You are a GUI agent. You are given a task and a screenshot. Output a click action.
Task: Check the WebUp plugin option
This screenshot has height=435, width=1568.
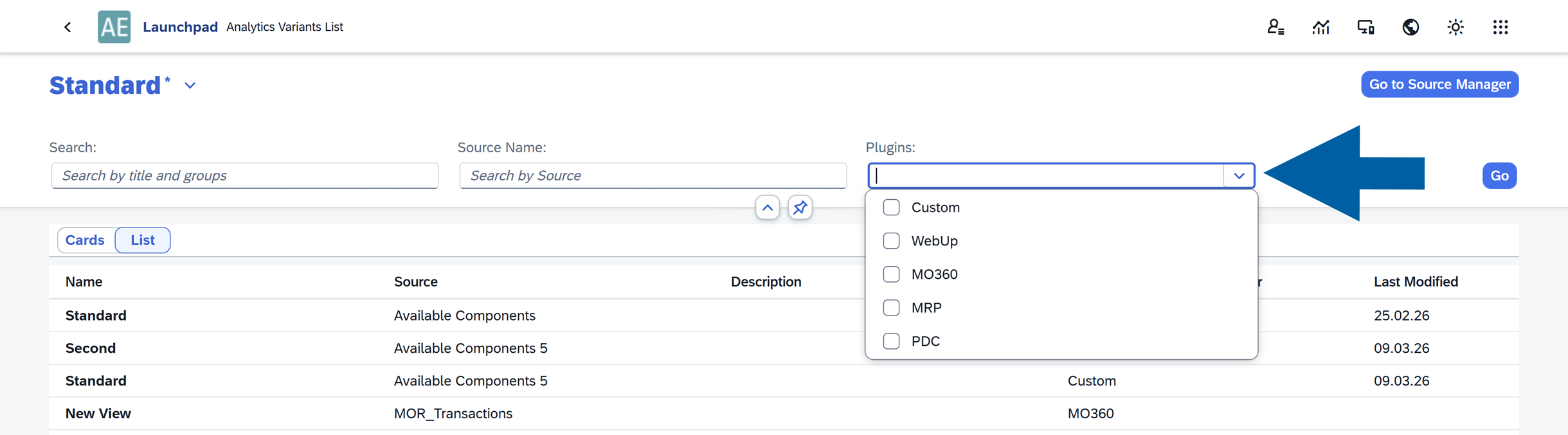891,241
